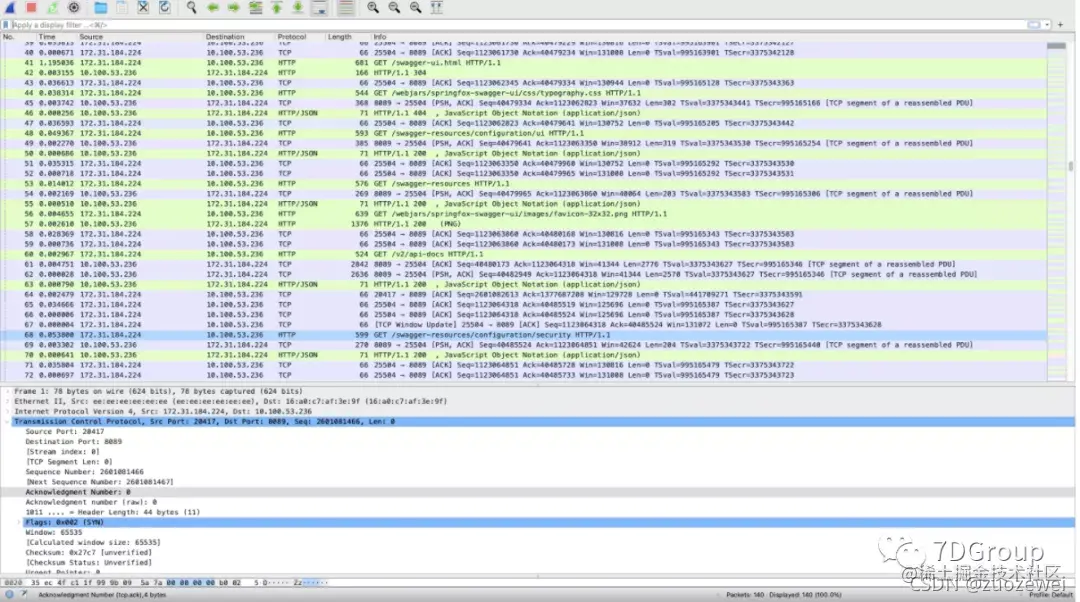Apply display filter arrow button
The width and height of the screenshot is (1080, 602).
click(x=1034, y=25)
